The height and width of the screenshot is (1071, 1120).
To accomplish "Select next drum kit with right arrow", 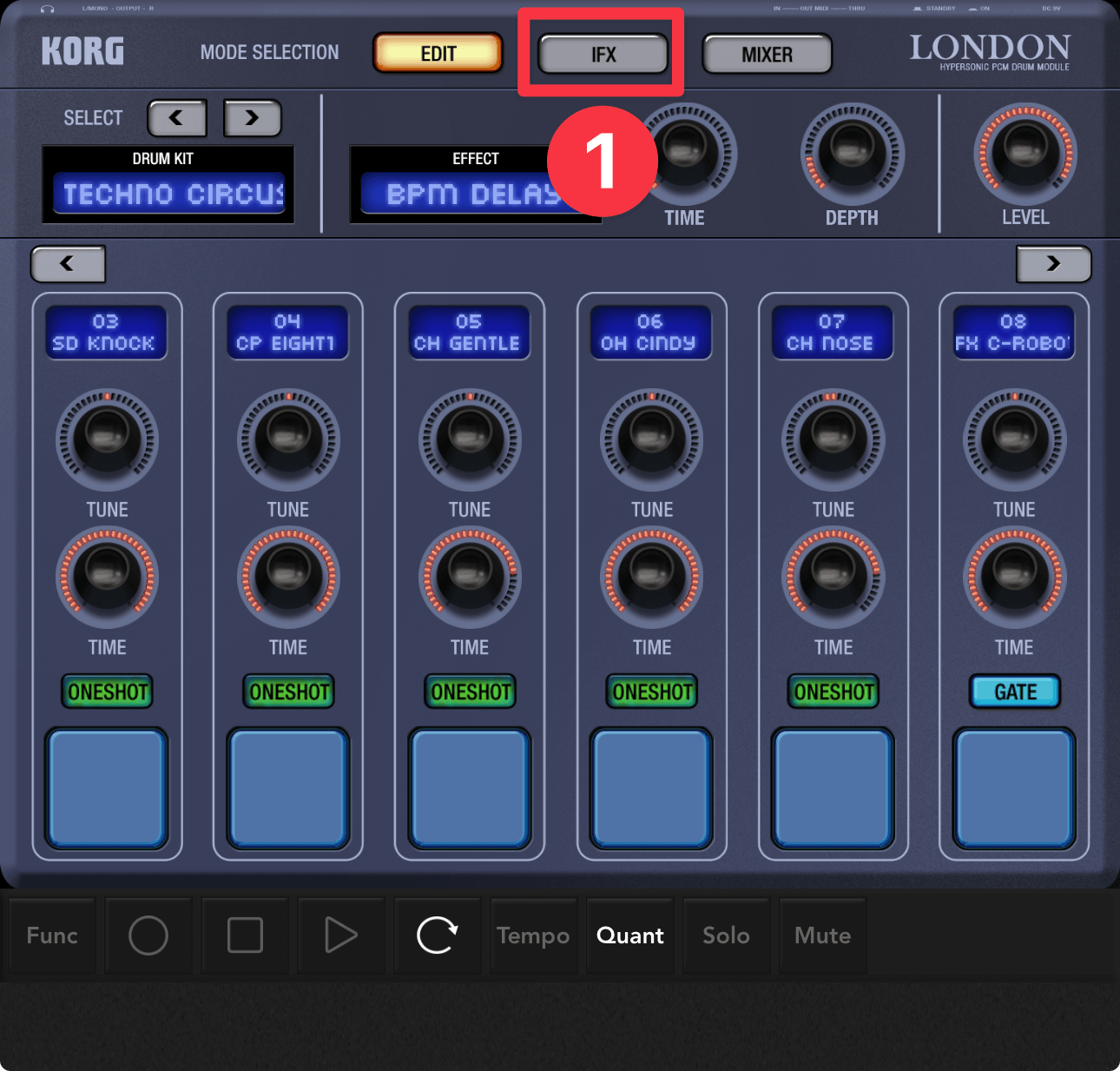I will click(x=252, y=118).
